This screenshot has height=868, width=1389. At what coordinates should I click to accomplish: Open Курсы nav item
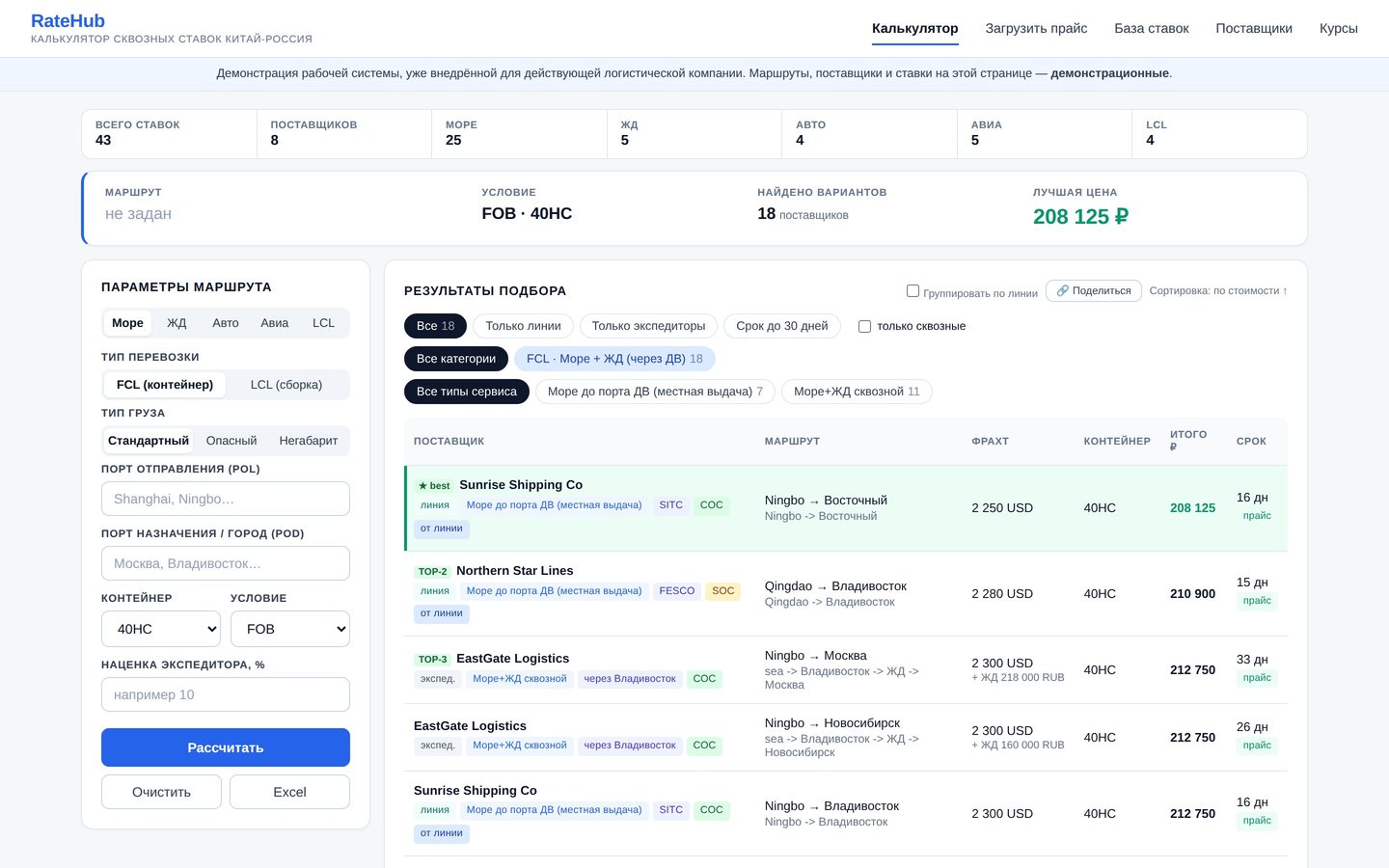tap(1338, 28)
